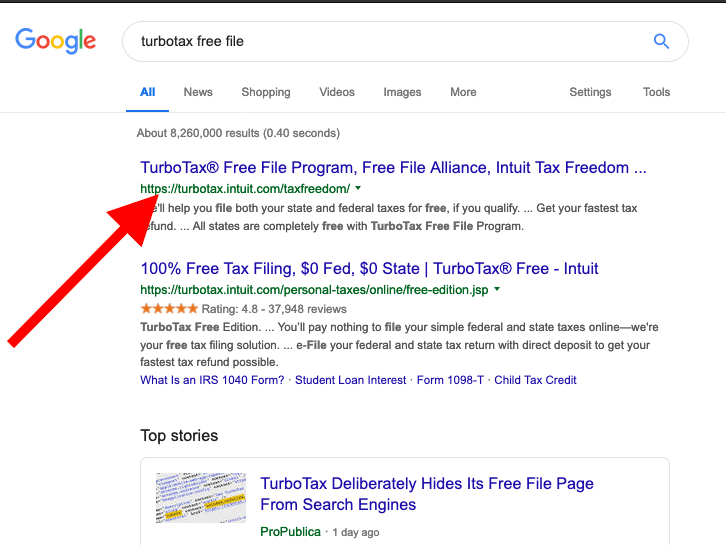This screenshot has height=545, width=726.
Task: Expand dropdown arrow next to free-edition.jsp URL
Action: [x=497, y=289]
